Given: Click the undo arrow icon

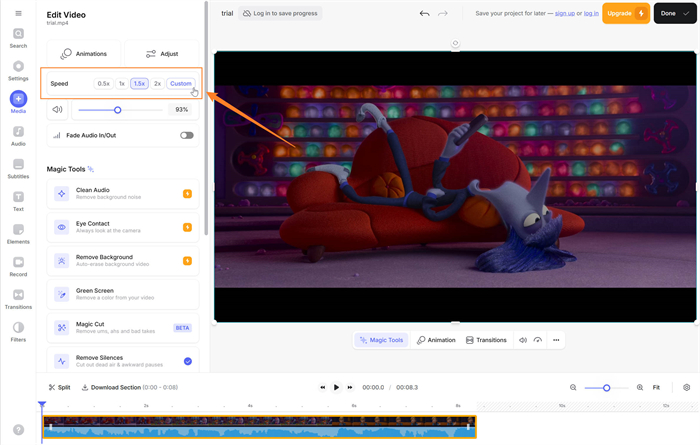Looking at the screenshot, I should pyautogui.click(x=424, y=14).
